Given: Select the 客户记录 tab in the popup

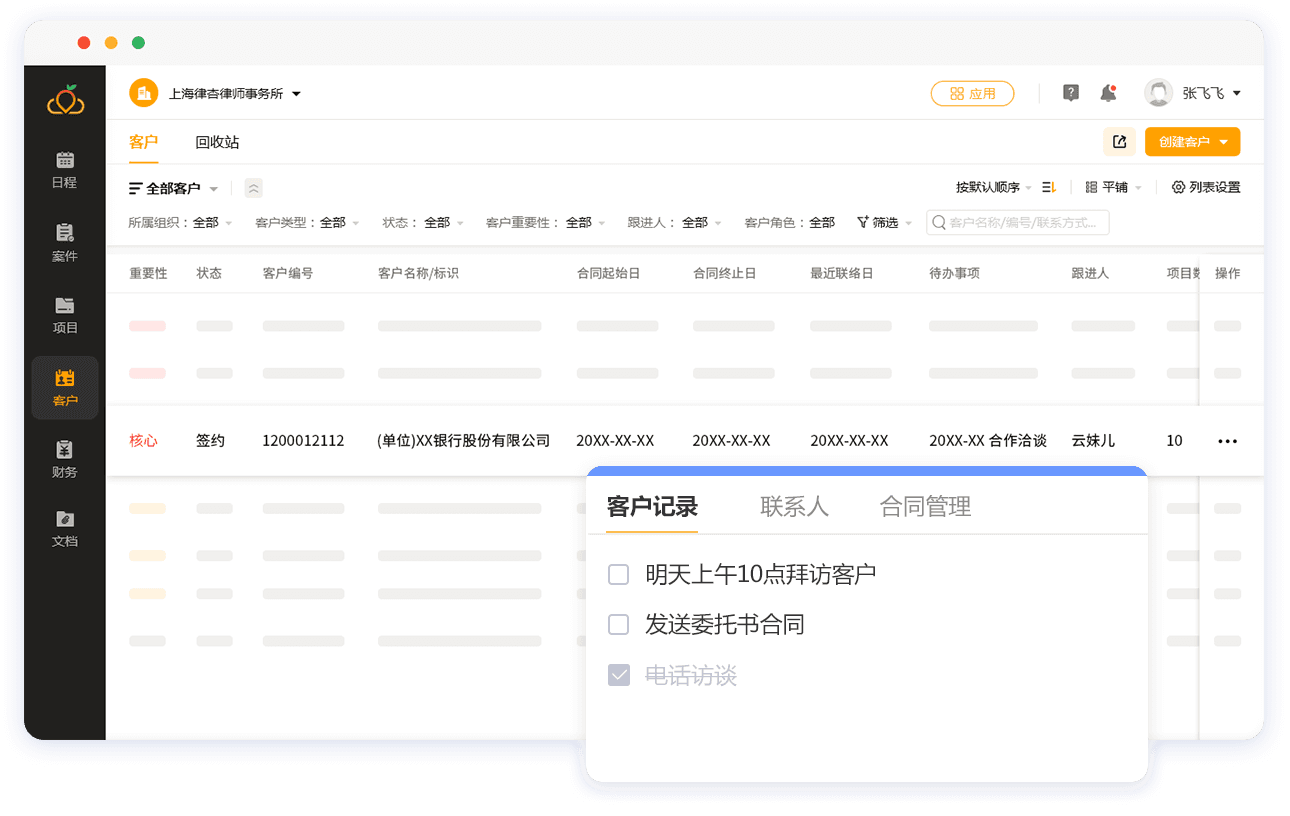Looking at the screenshot, I should click(x=652, y=506).
